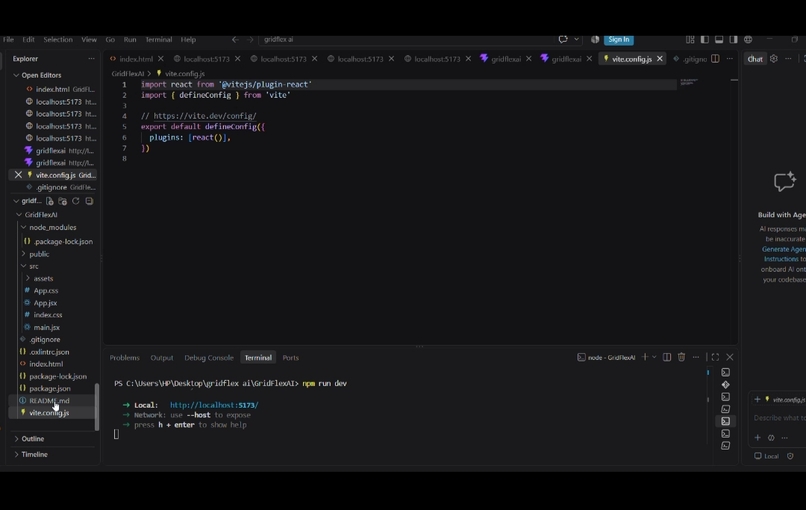Viewport: 806px width, 510px height.
Task: Collapse the Open Editors section
Action: [16, 75]
